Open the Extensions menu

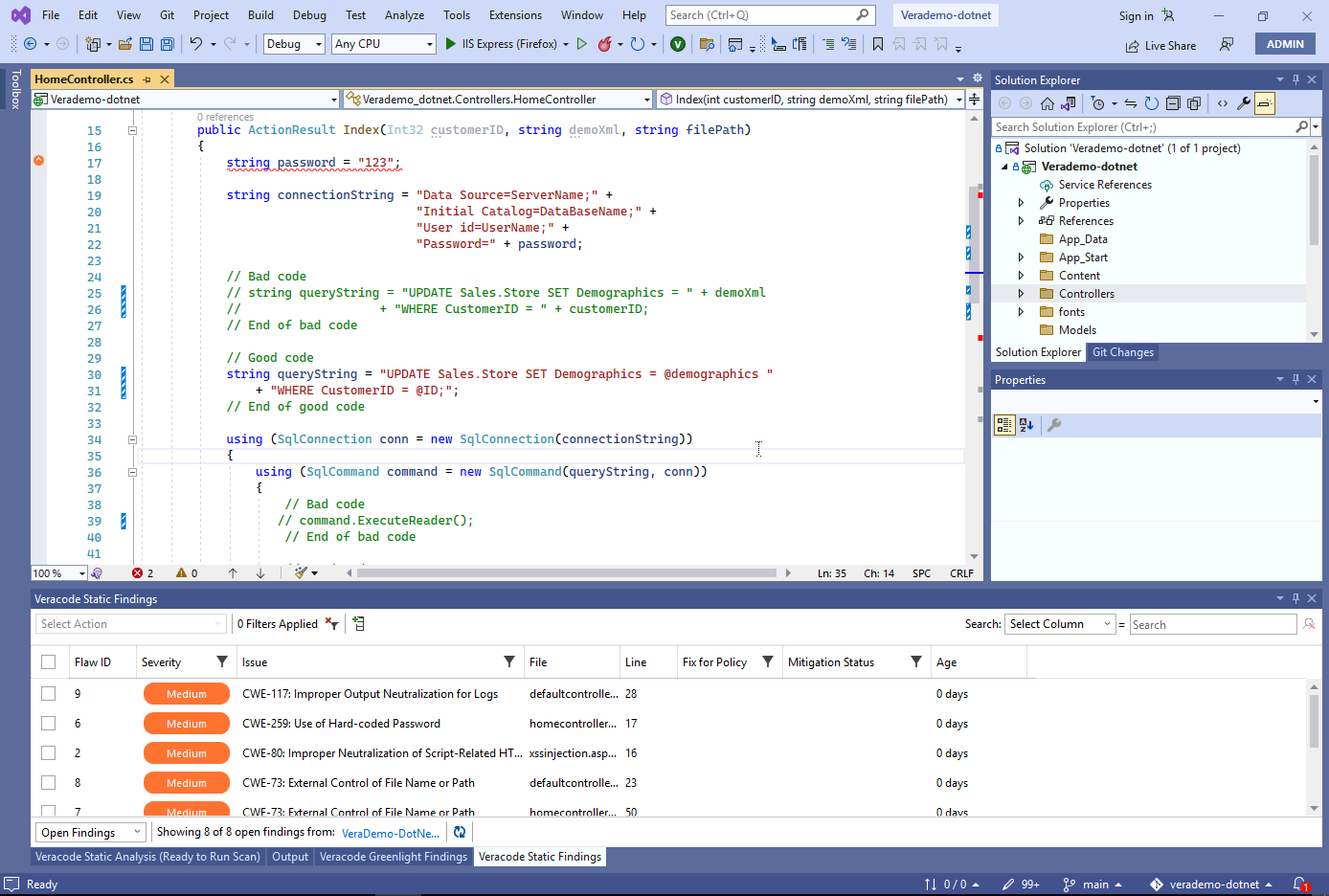[x=515, y=15]
